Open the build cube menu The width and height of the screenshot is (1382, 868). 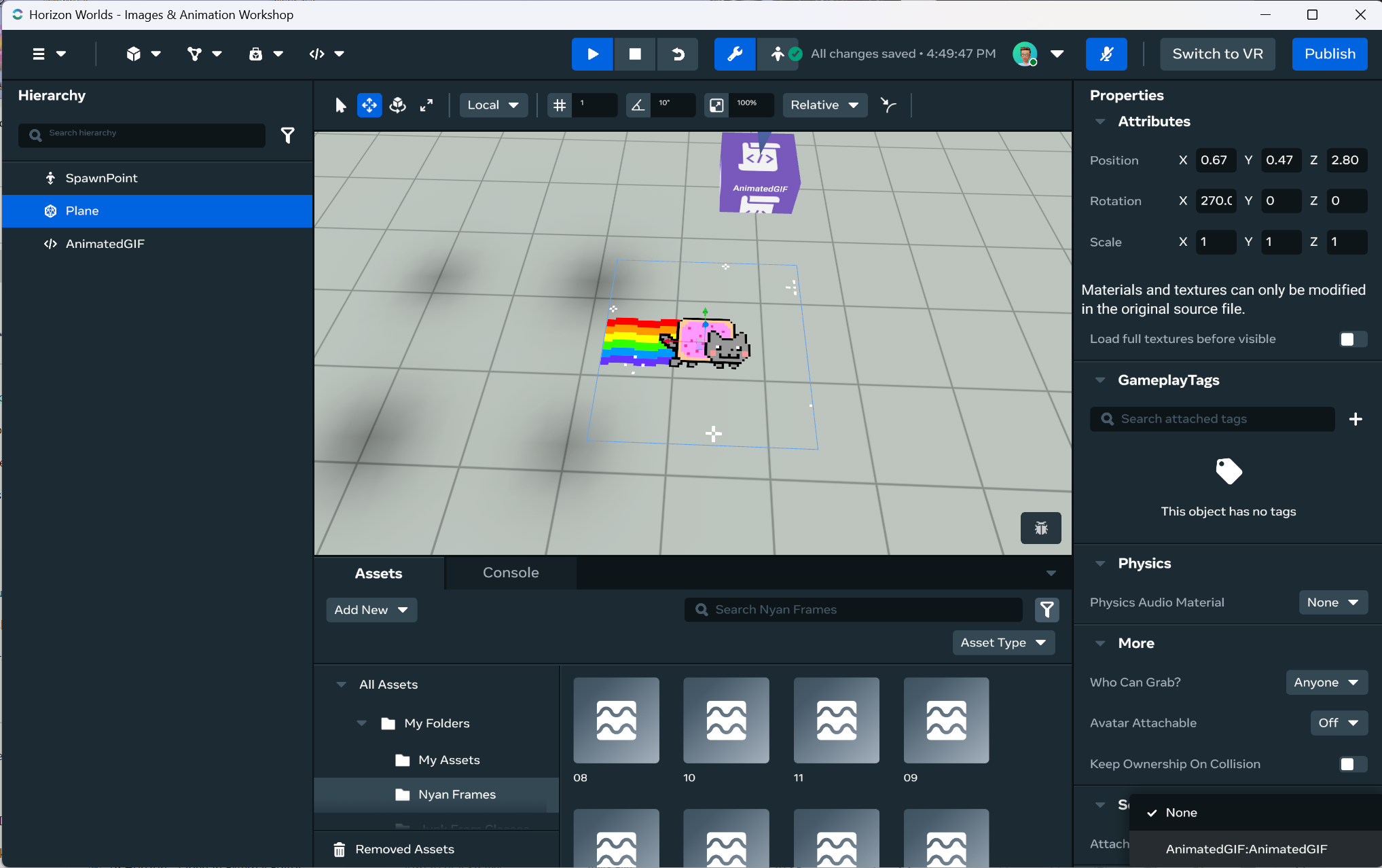coord(143,54)
